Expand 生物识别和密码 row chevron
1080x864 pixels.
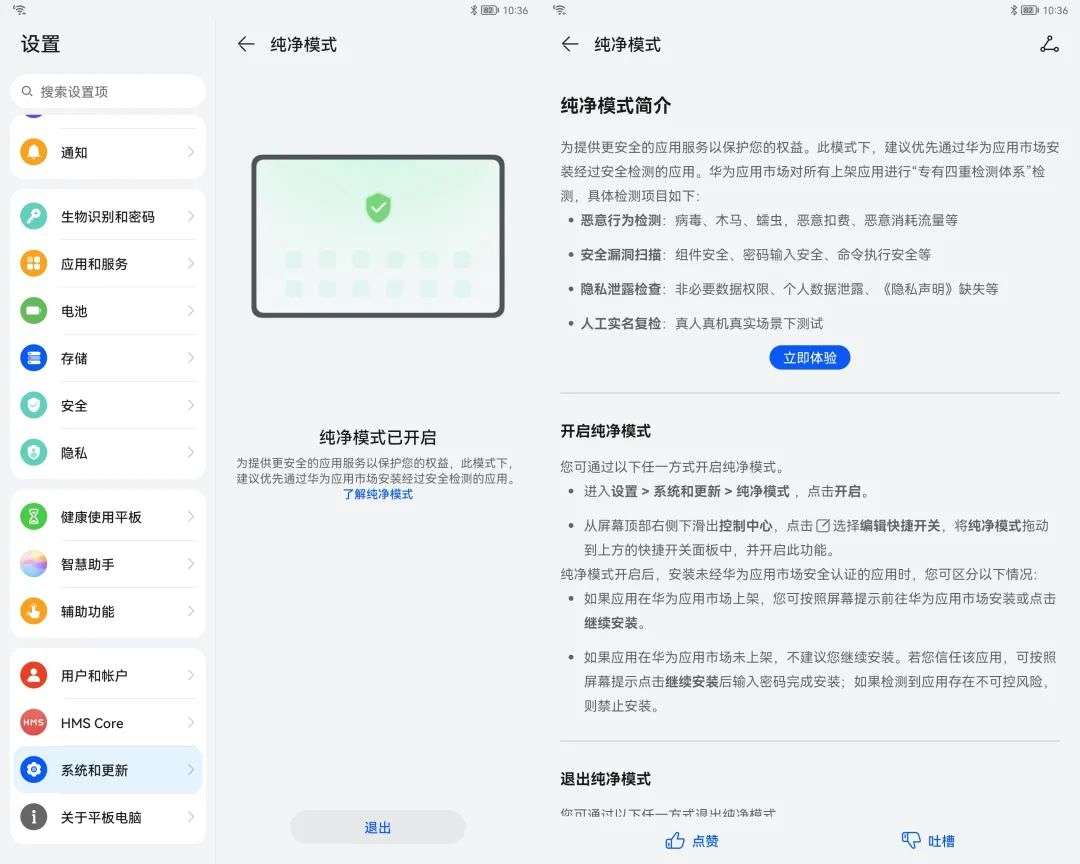tap(191, 216)
